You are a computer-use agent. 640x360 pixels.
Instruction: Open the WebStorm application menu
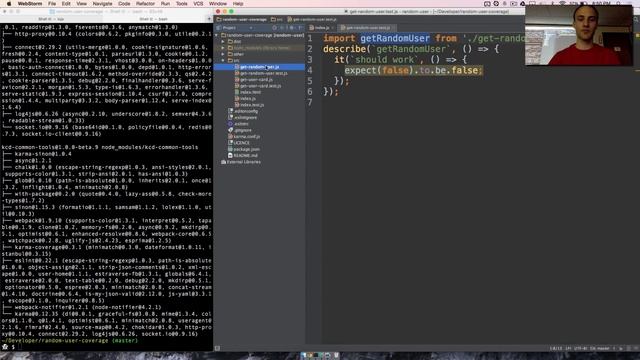30,4
